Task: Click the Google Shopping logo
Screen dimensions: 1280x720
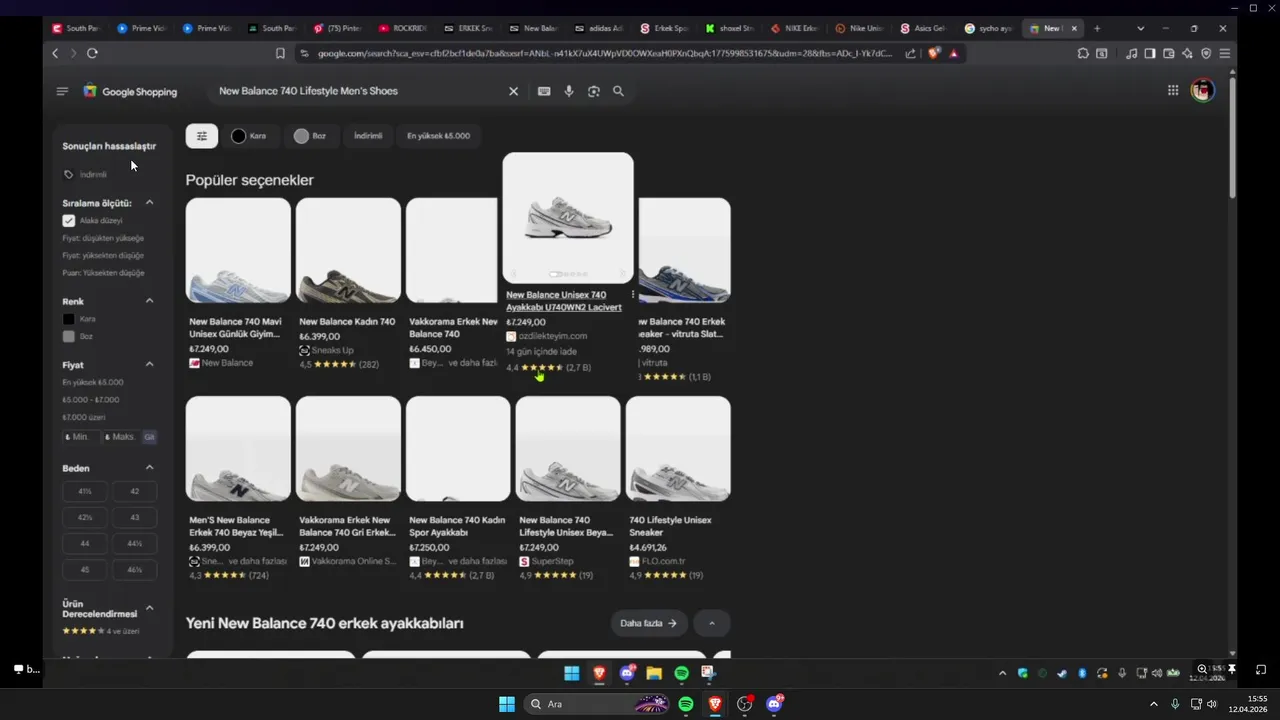Action: [130, 91]
